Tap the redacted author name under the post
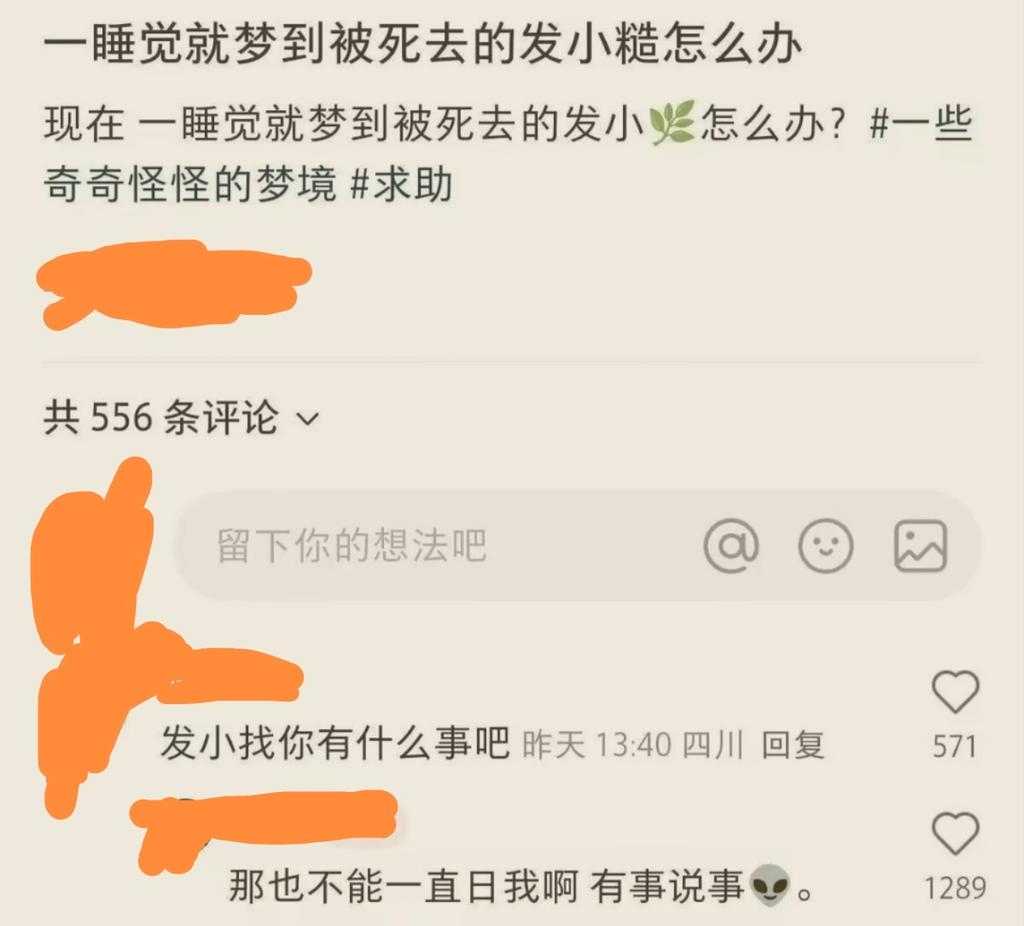The height and width of the screenshot is (926, 1024). (173, 283)
